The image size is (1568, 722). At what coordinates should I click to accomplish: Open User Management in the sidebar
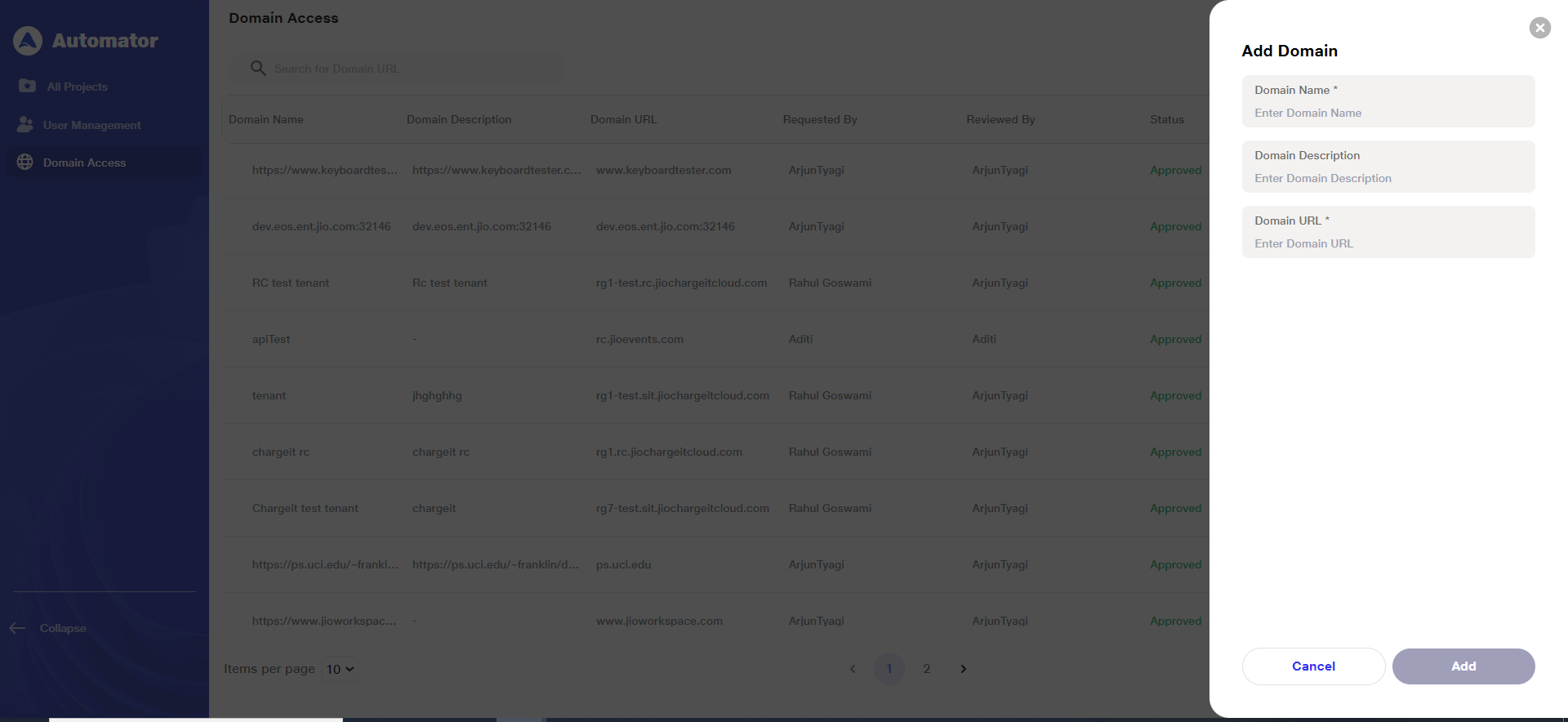[91, 125]
